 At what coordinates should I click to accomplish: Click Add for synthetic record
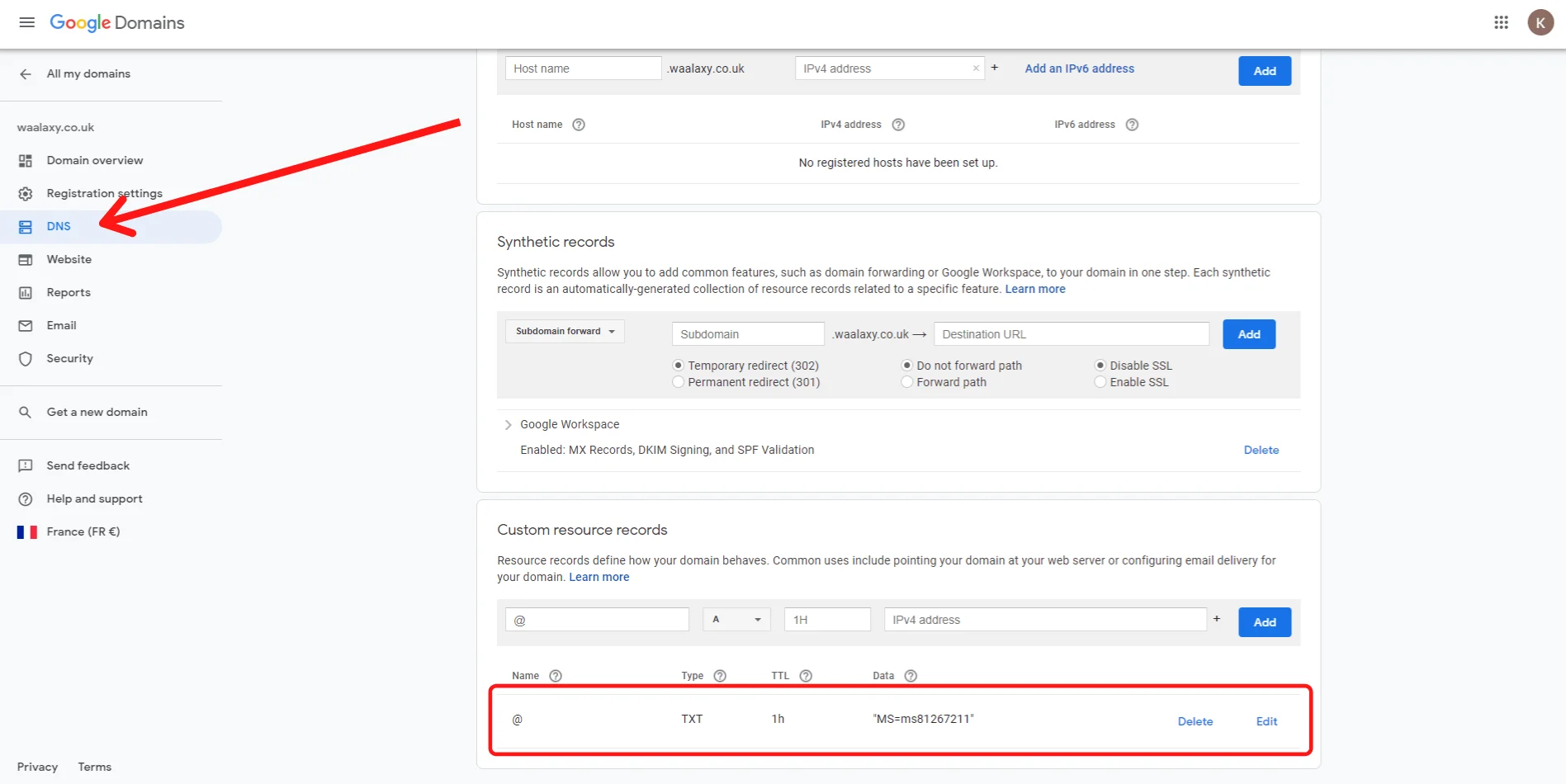(x=1249, y=334)
